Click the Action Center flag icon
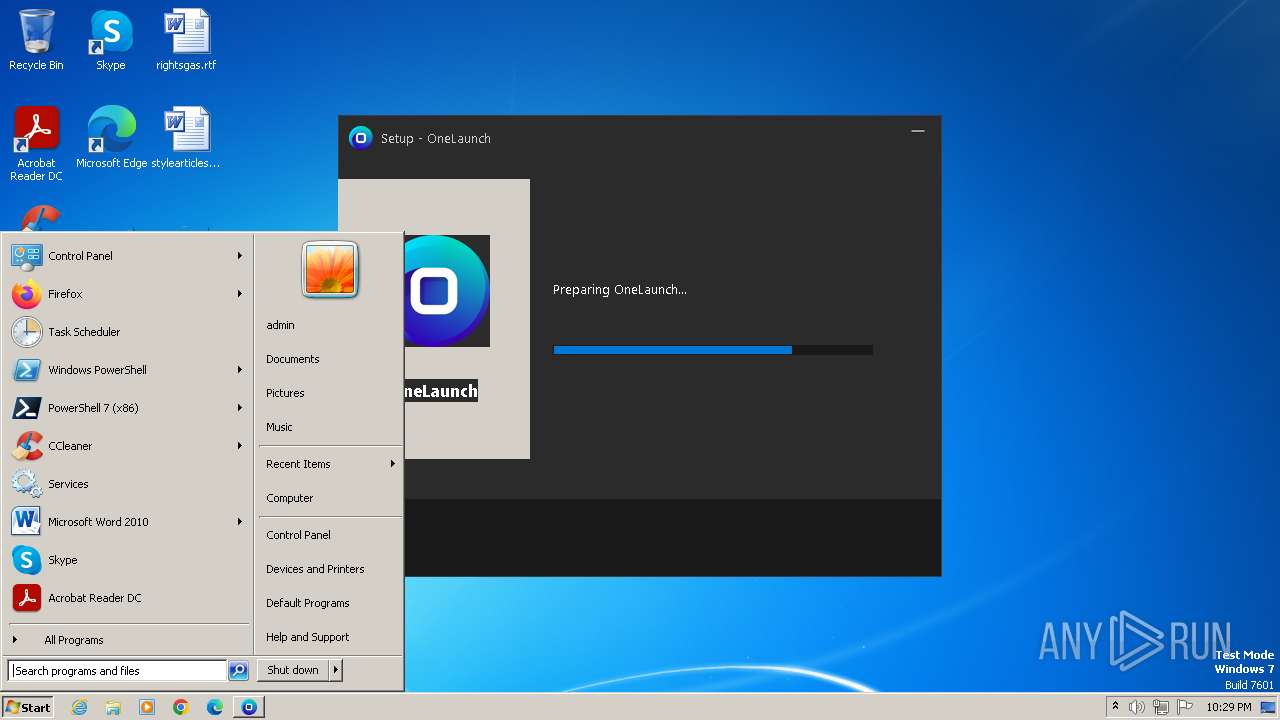The width and height of the screenshot is (1280, 720). click(1185, 707)
